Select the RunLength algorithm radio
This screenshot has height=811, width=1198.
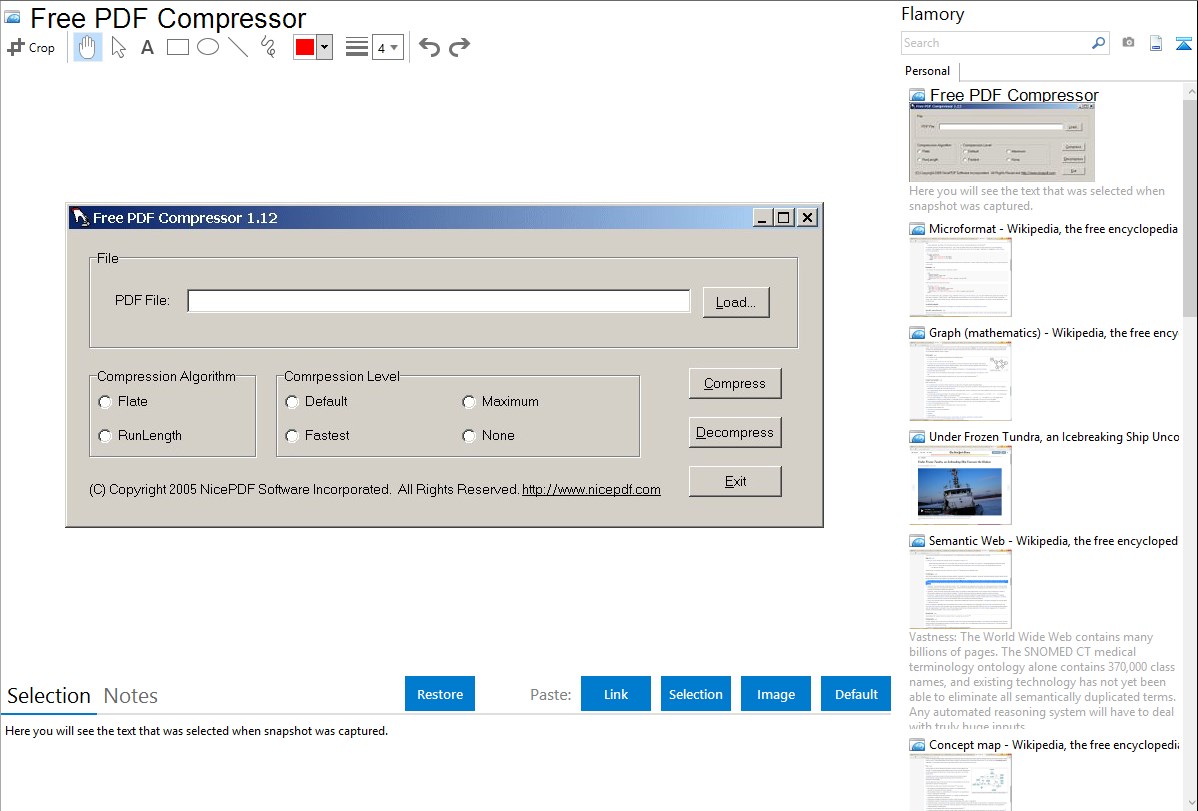point(105,436)
